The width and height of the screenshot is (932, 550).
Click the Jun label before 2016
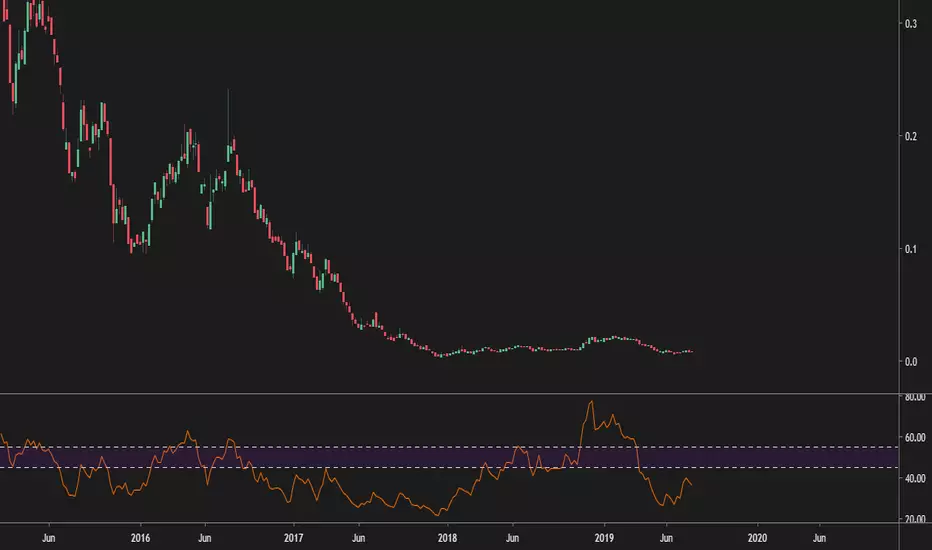coord(49,538)
